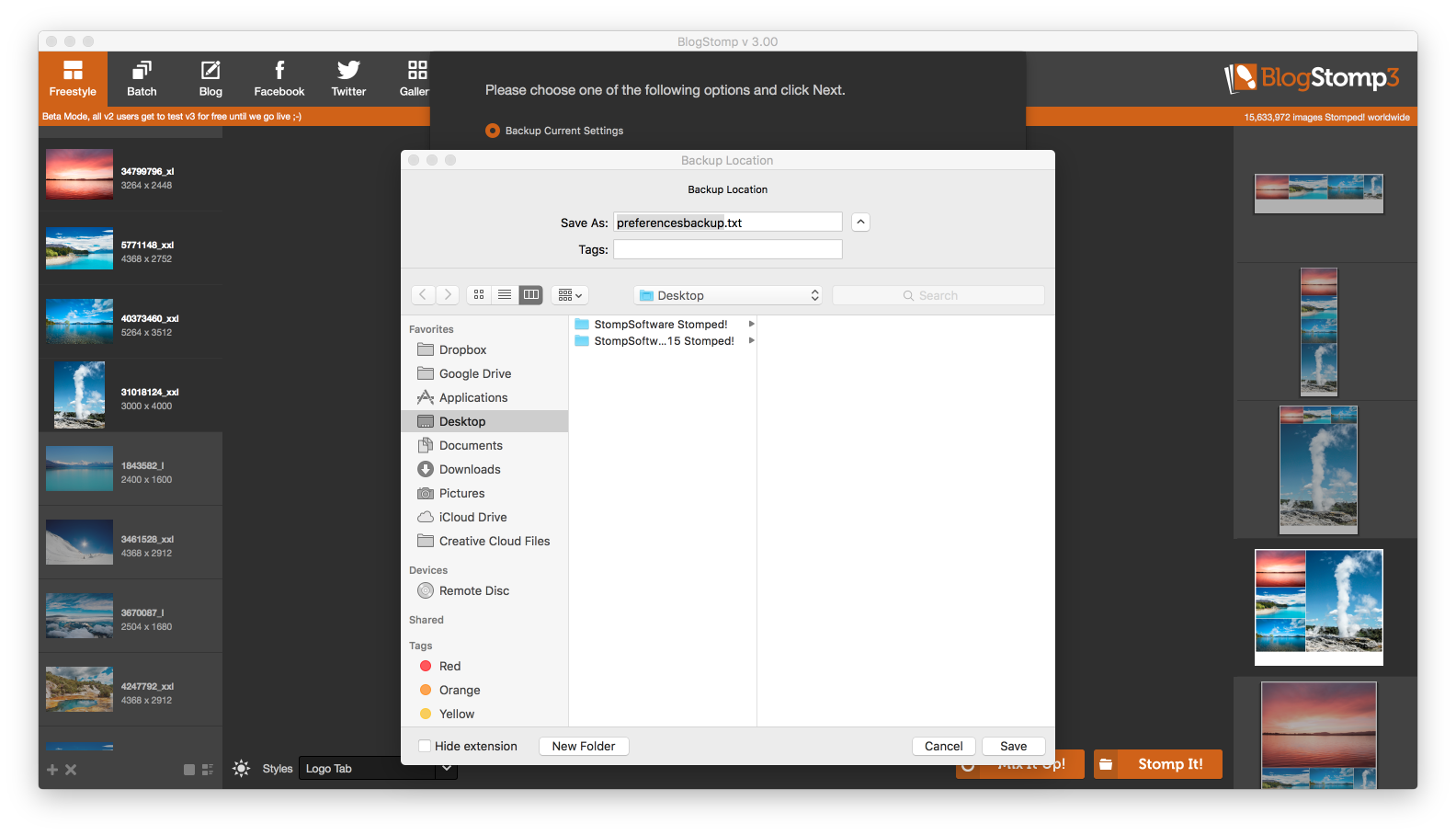Add an image with the plus icon
This screenshot has height=835, width=1456.
coord(52,770)
